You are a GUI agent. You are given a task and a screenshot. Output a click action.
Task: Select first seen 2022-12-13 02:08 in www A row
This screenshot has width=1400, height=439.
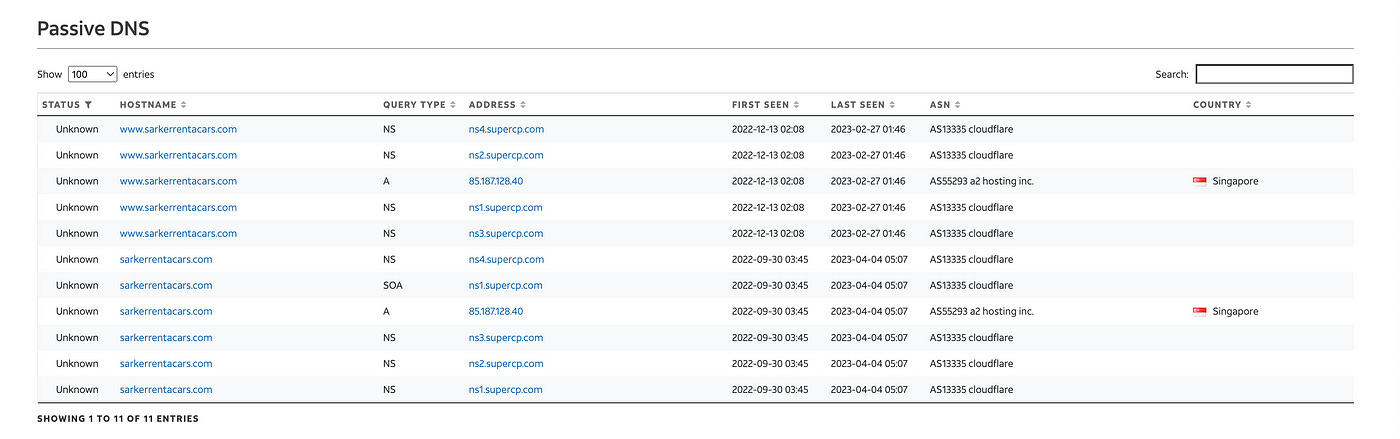(768, 181)
